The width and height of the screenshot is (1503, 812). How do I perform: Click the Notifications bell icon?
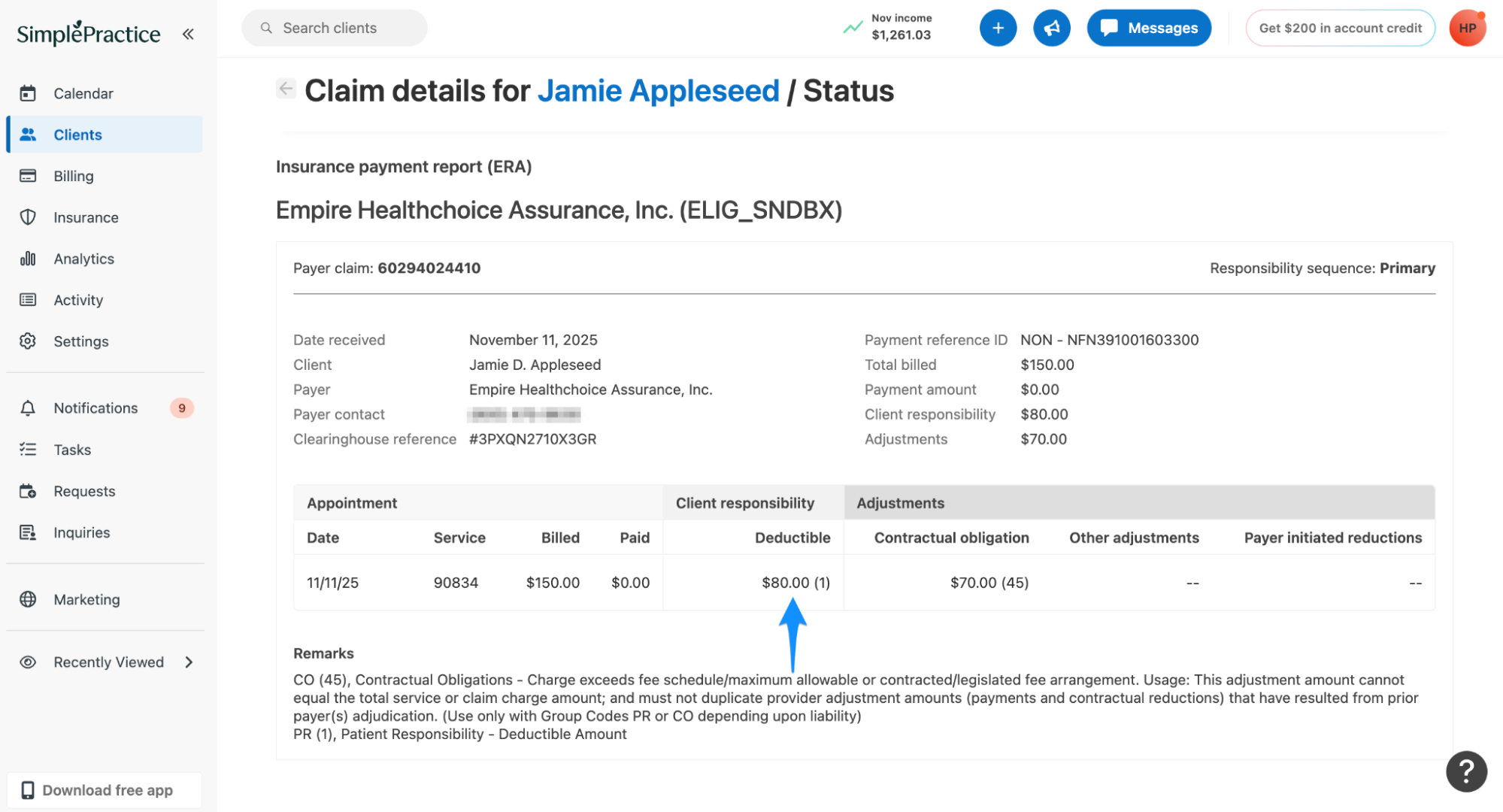pos(28,408)
